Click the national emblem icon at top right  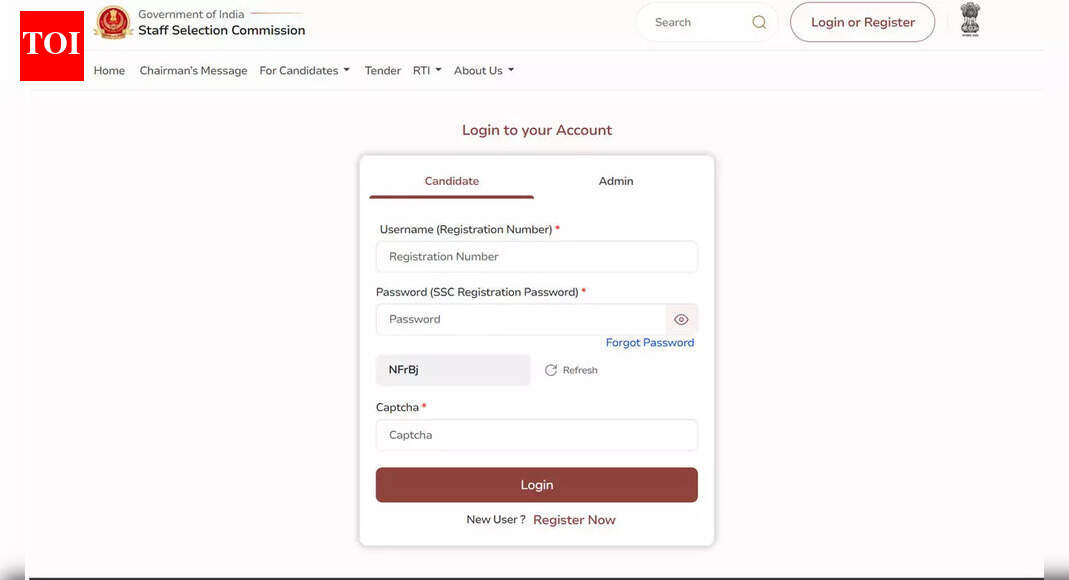pyautogui.click(x=969, y=21)
